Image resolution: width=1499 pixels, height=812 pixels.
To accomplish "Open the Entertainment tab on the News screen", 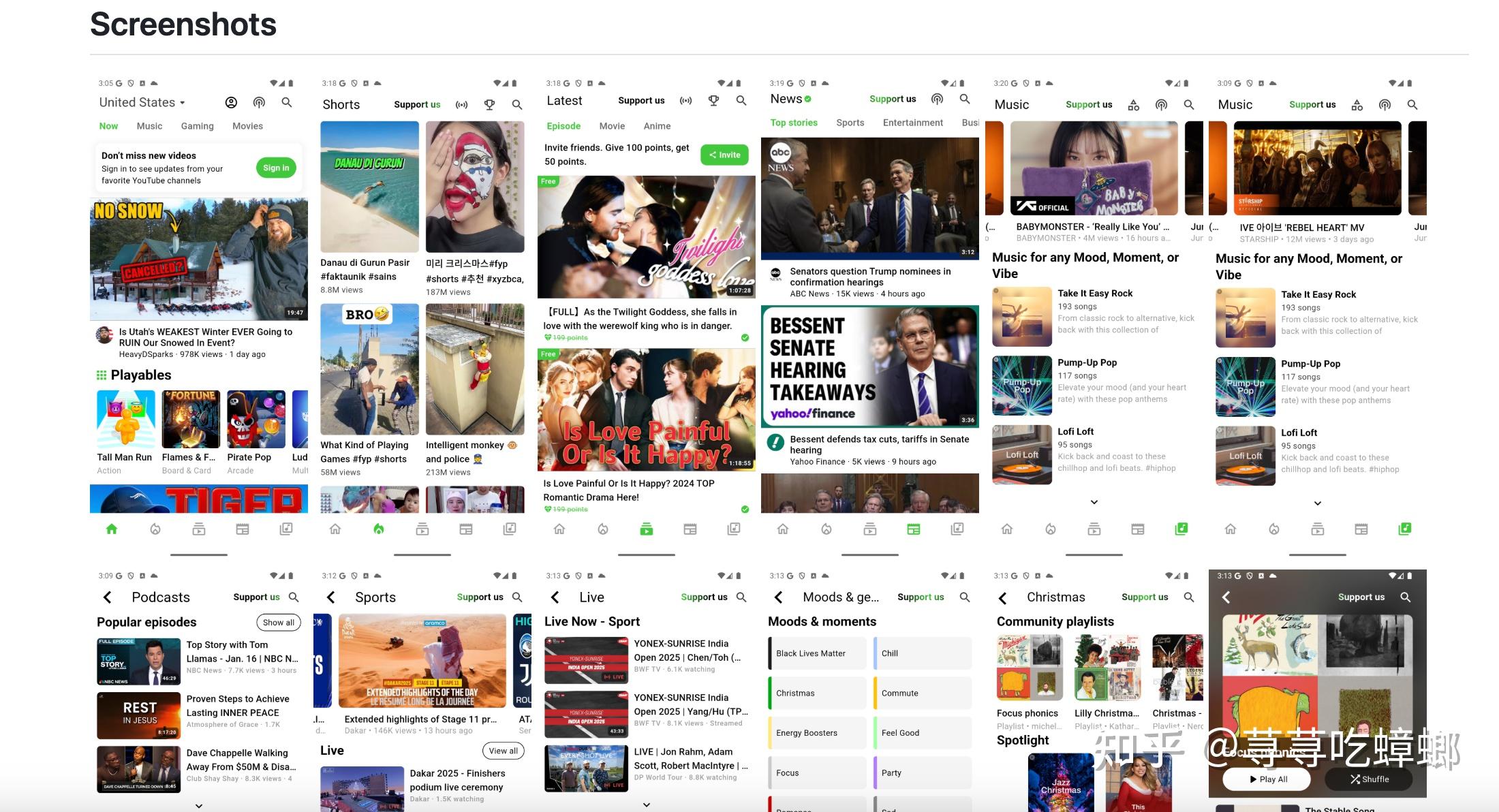I will click(x=913, y=123).
